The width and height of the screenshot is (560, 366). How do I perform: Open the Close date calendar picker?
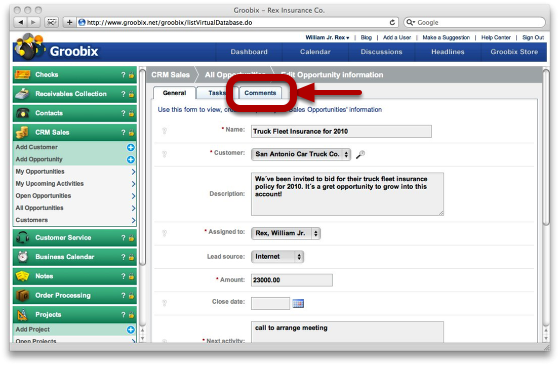(298, 304)
